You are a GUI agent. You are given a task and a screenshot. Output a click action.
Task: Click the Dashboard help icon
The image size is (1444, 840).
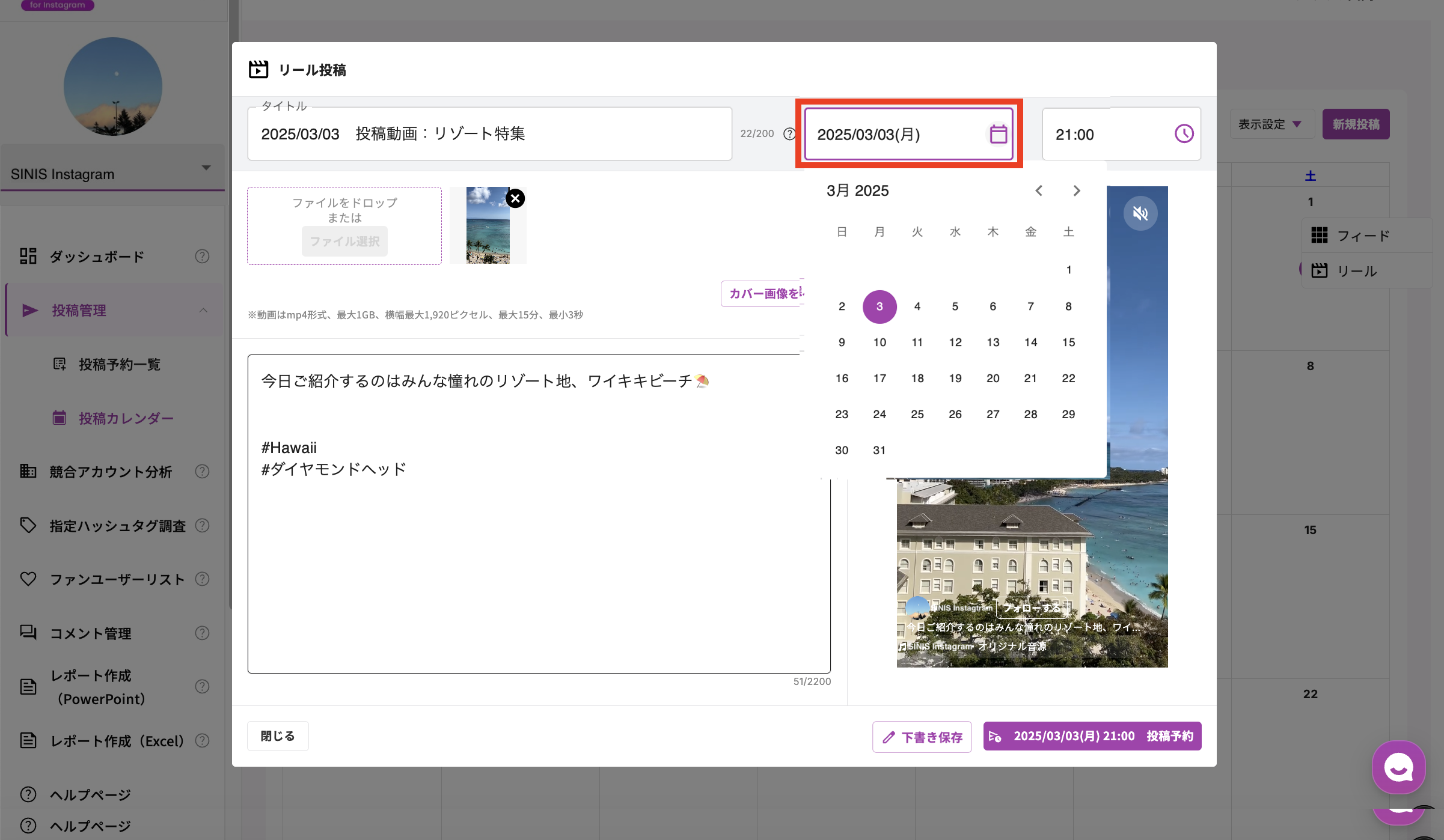click(202, 257)
